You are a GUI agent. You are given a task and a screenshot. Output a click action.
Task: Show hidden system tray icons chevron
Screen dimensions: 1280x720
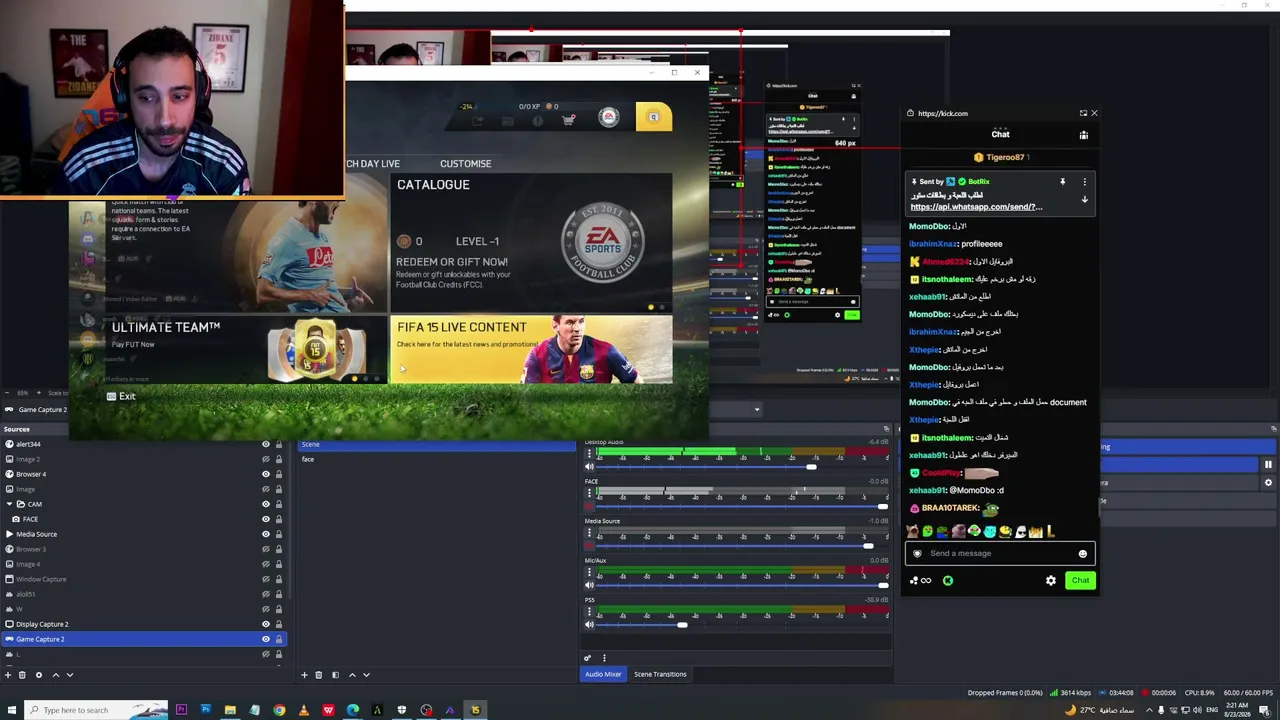click(1150, 710)
